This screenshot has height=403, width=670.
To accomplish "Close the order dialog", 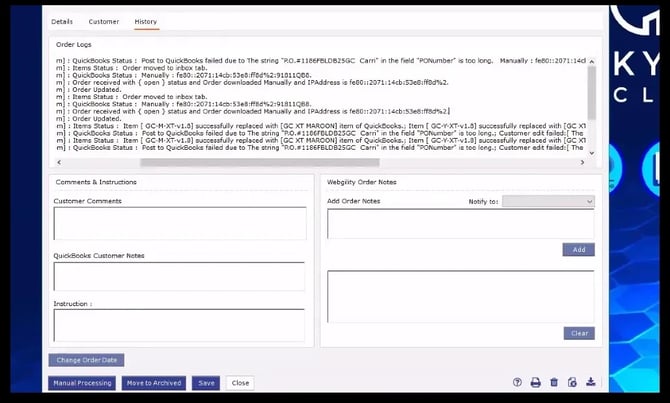I will click(240, 383).
